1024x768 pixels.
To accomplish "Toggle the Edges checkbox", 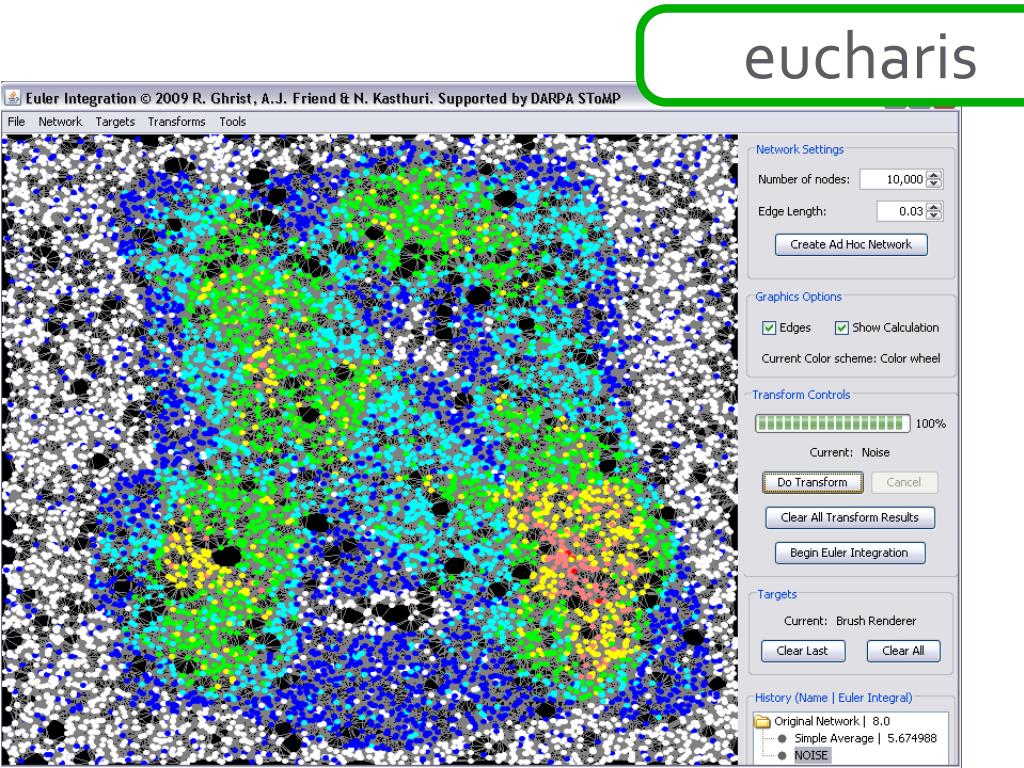I will point(769,328).
